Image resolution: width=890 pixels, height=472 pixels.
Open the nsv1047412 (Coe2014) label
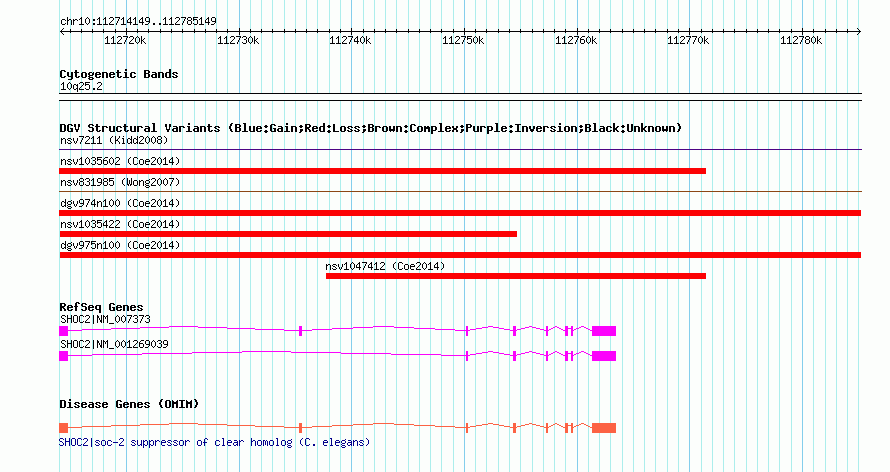point(385,266)
